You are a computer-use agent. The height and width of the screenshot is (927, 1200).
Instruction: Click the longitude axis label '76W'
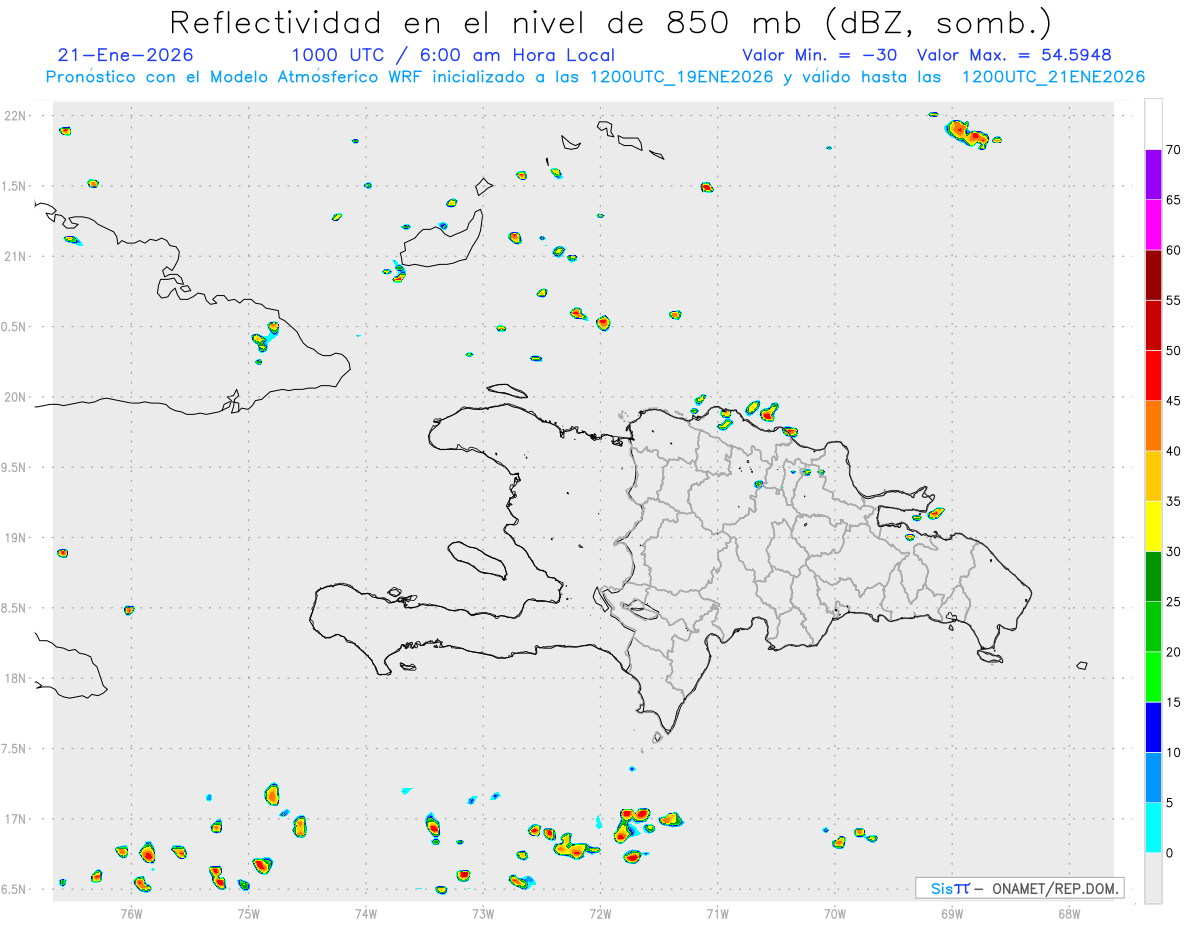(x=131, y=913)
